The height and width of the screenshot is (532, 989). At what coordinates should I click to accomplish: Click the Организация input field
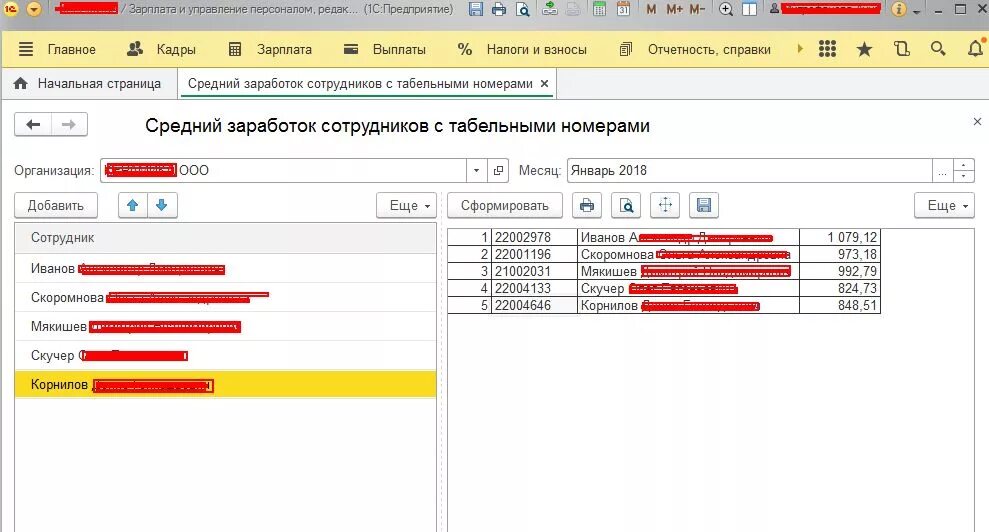click(283, 170)
